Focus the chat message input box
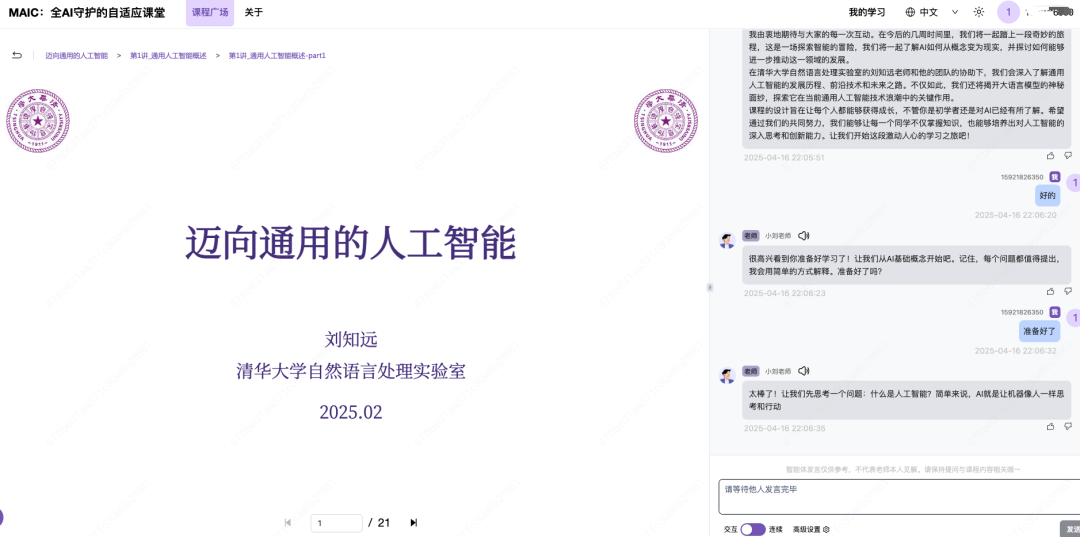This screenshot has height=537, width=1080. coord(899,497)
